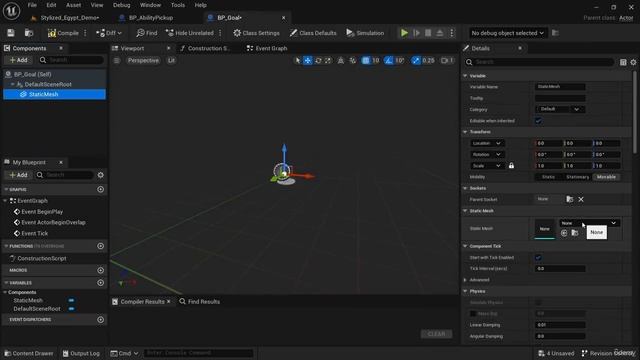Switch to the BP_AbilityPickup tab

[x=151, y=18]
